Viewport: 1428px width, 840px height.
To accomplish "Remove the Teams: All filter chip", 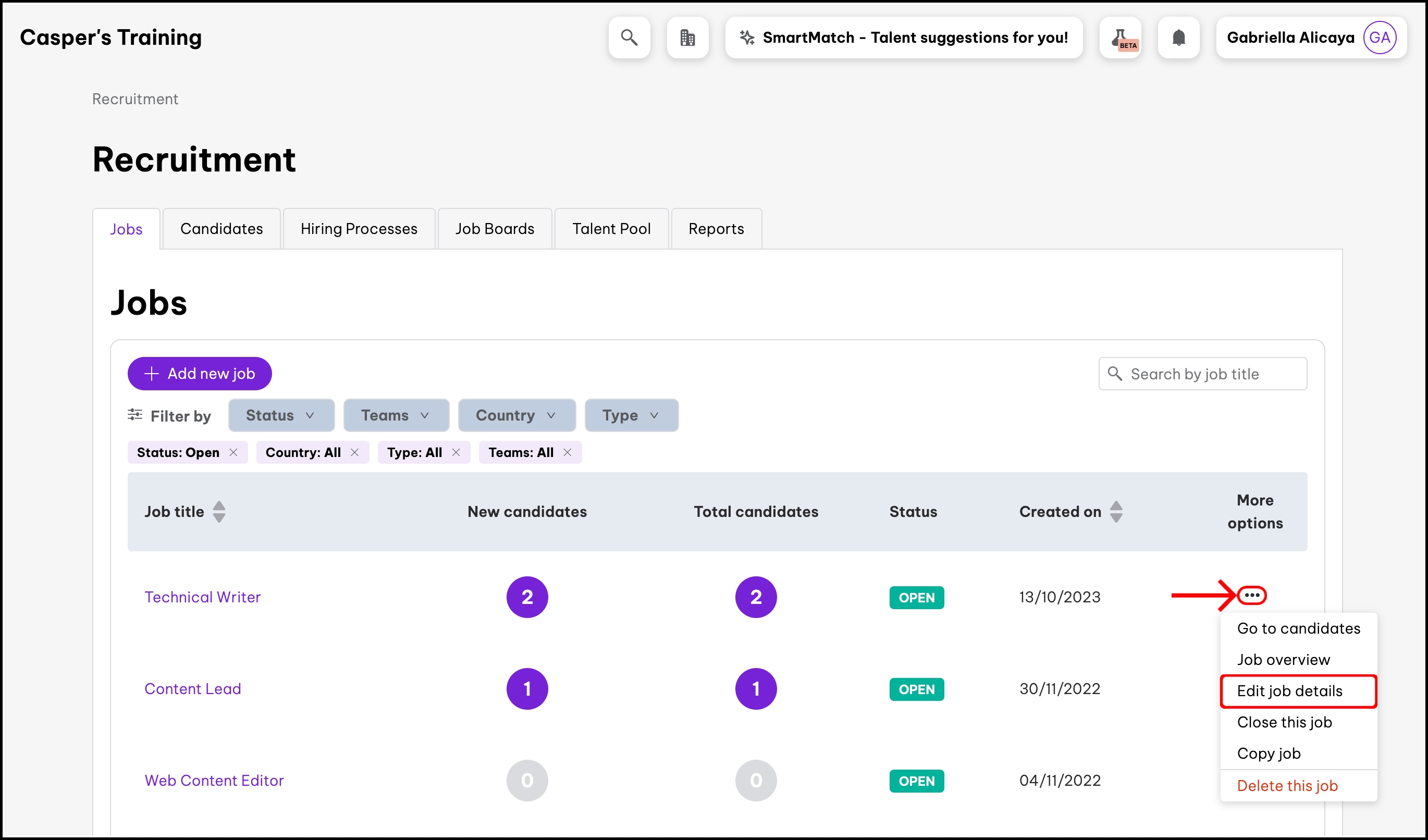I will 567,452.
